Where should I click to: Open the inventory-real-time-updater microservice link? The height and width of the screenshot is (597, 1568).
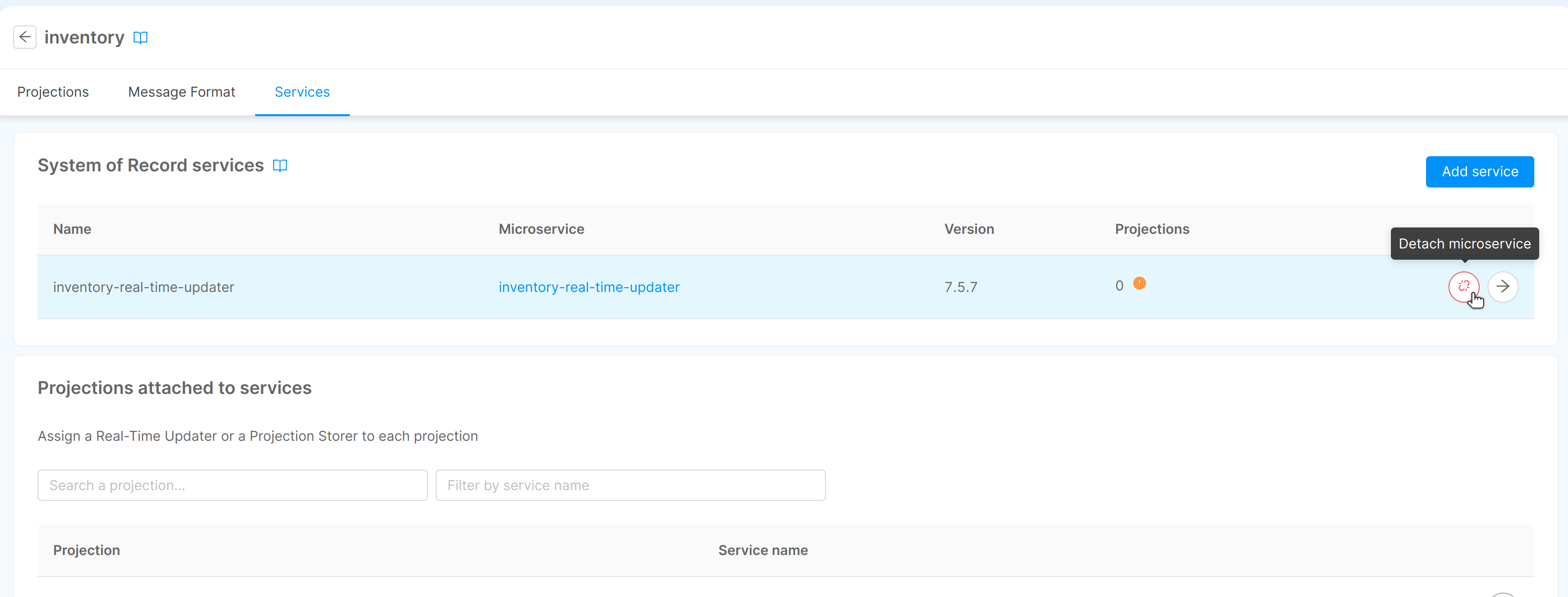click(588, 287)
